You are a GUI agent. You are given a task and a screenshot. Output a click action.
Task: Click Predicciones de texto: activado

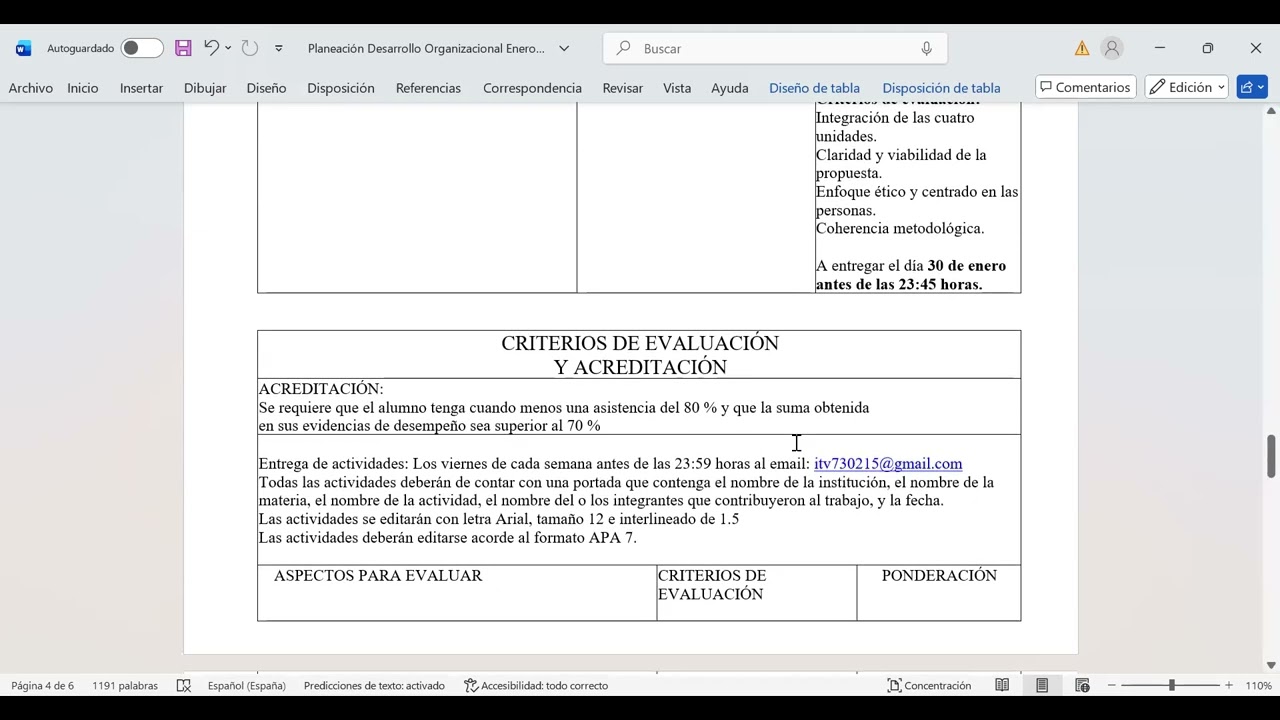pos(374,686)
